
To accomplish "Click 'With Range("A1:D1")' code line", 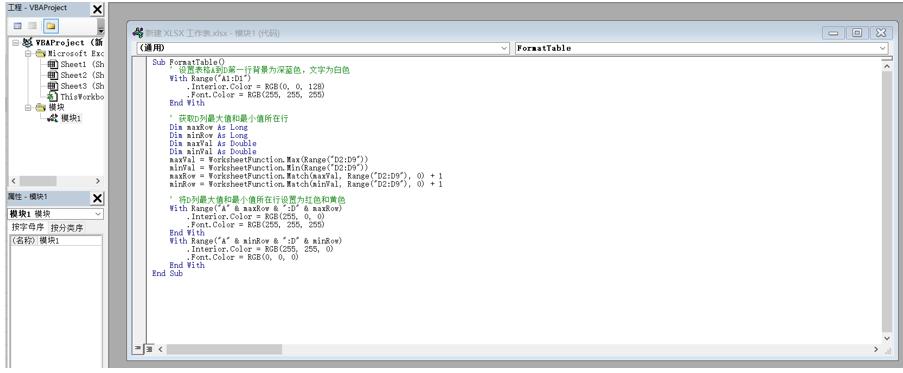I will (x=210, y=78).
